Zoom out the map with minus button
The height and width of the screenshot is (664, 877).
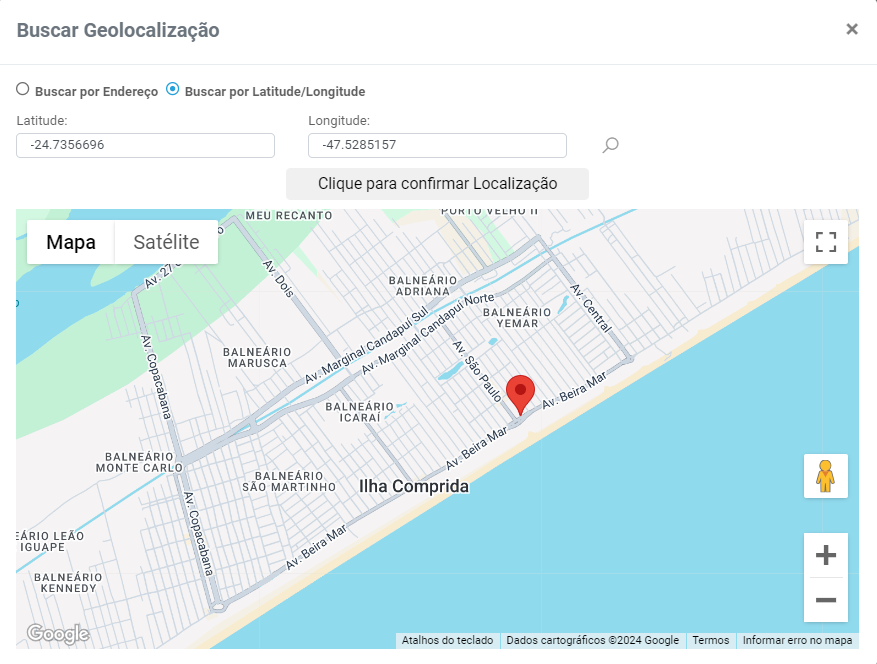(825, 600)
